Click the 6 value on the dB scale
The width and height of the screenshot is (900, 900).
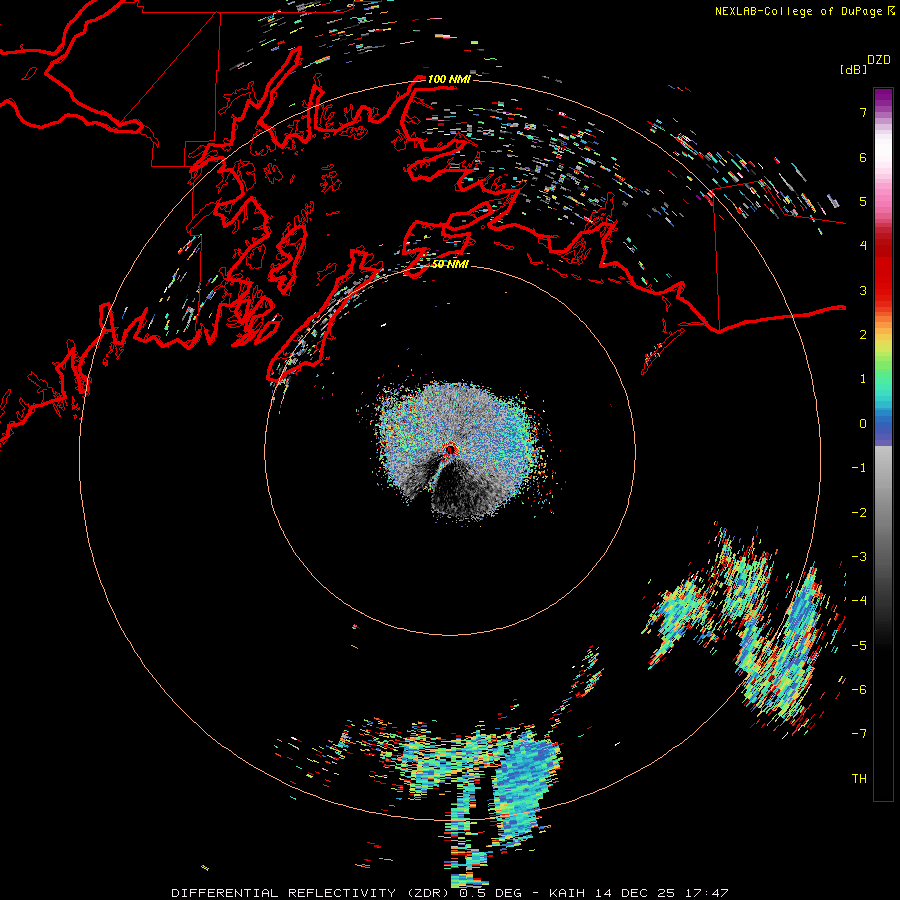coord(863,157)
